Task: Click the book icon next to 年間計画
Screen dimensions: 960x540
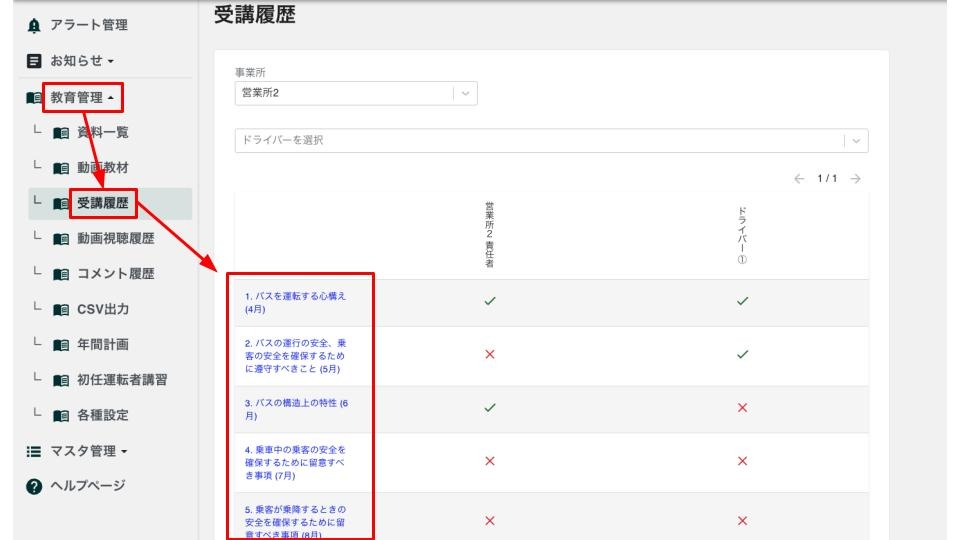Action: 60,345
